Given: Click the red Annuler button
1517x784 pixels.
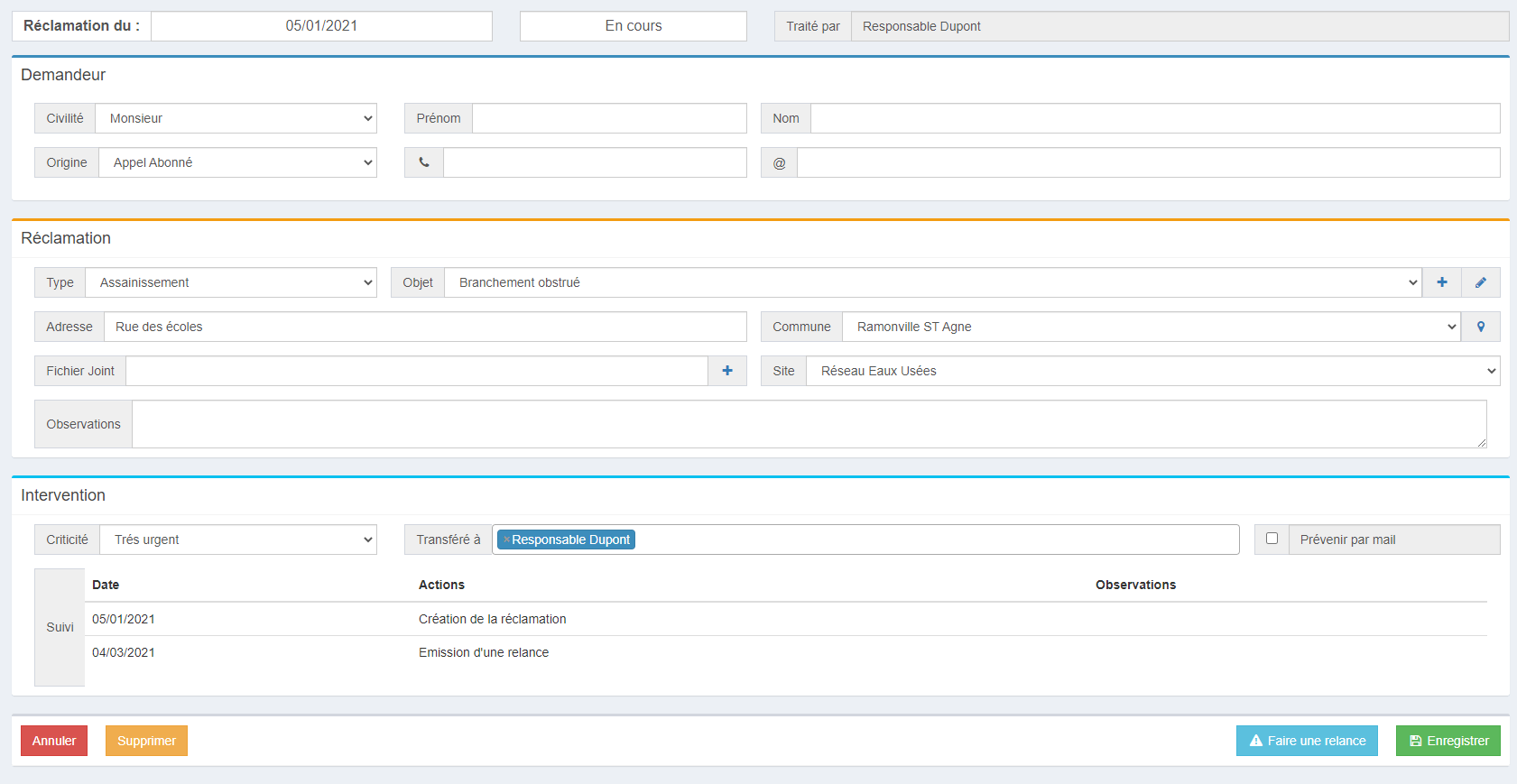Looking at the screenshot, I should (x=54, y=741).
